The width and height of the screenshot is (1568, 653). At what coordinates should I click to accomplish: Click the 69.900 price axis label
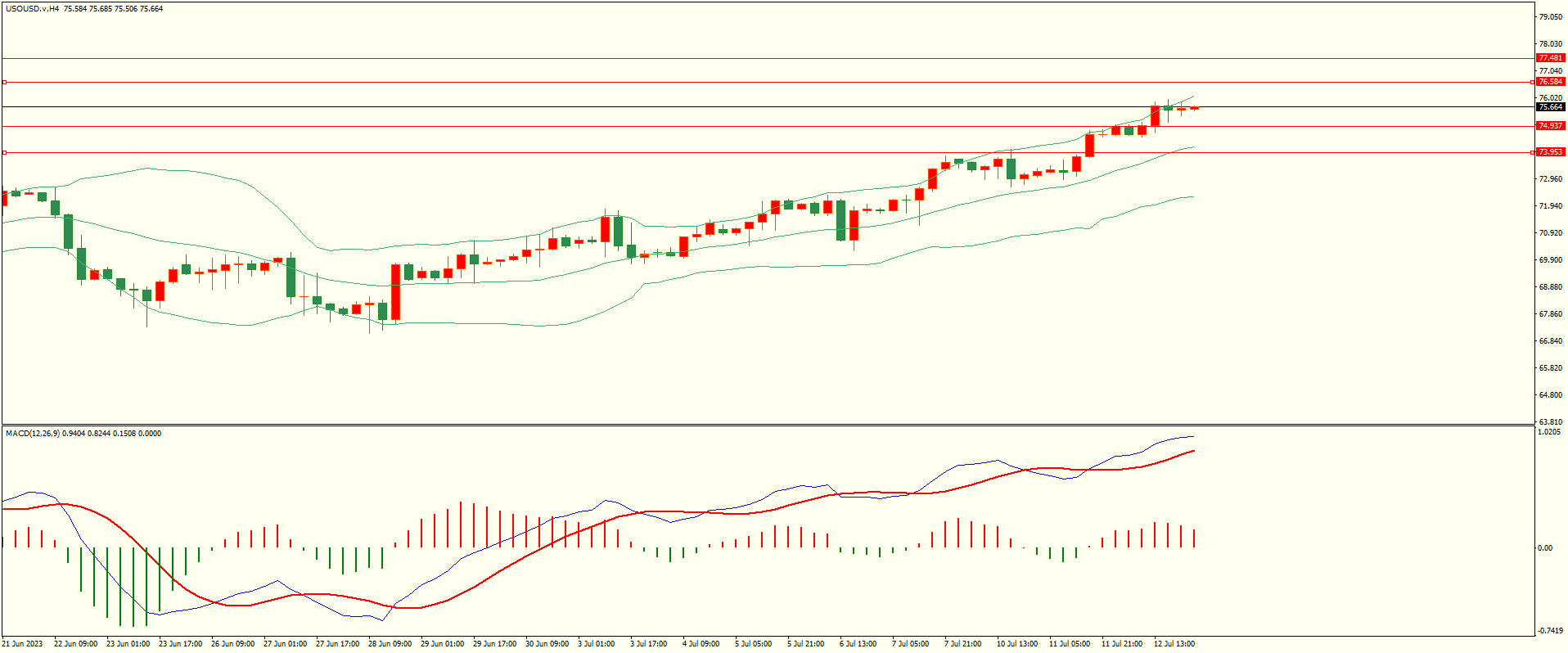click(x=1551, y=260)
